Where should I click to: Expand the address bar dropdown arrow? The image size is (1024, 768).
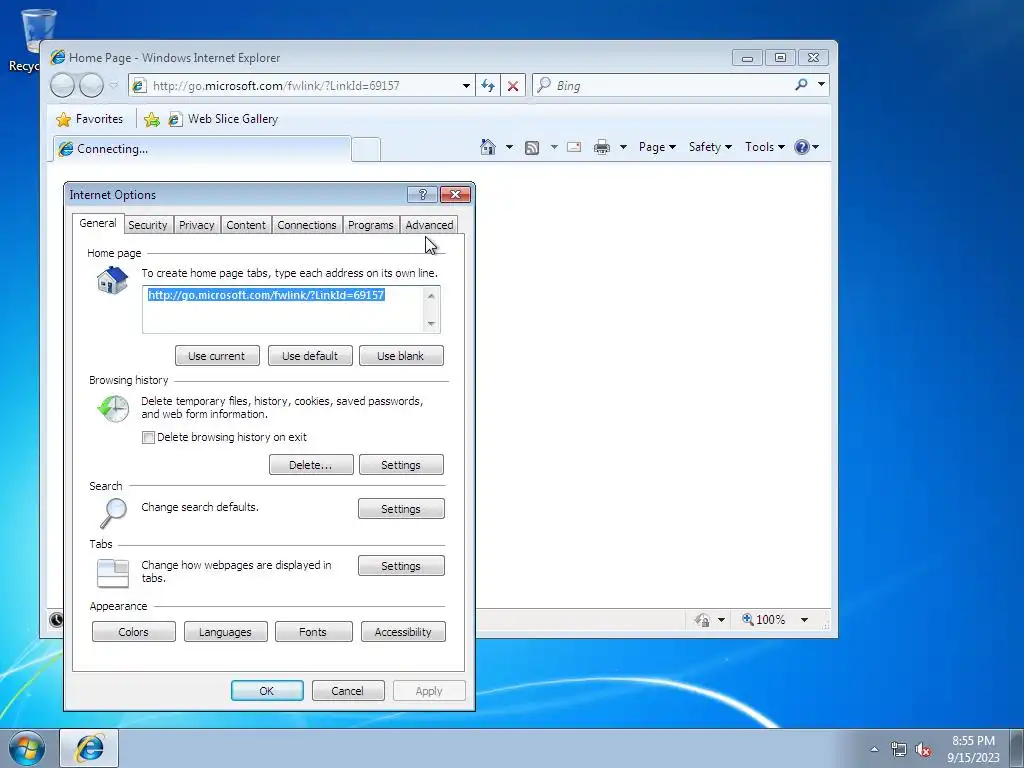(x=466, y=86)
